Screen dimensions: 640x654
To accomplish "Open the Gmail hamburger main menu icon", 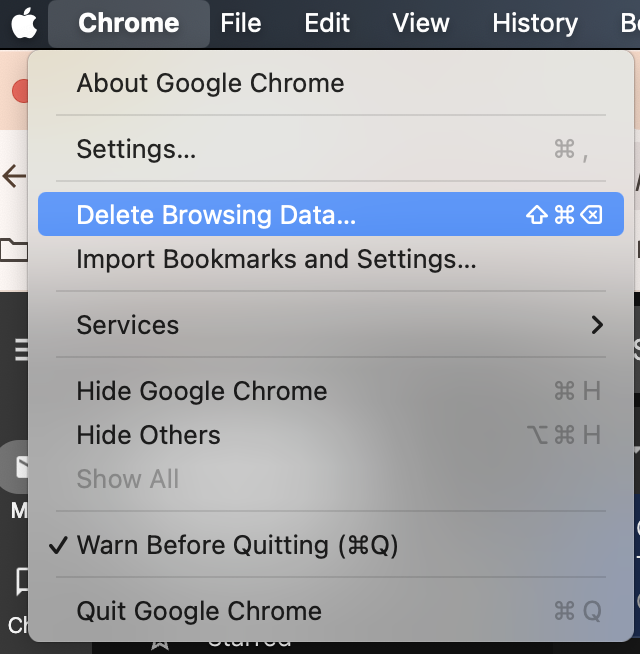I will pyautogui.click(x=21, y=350).
